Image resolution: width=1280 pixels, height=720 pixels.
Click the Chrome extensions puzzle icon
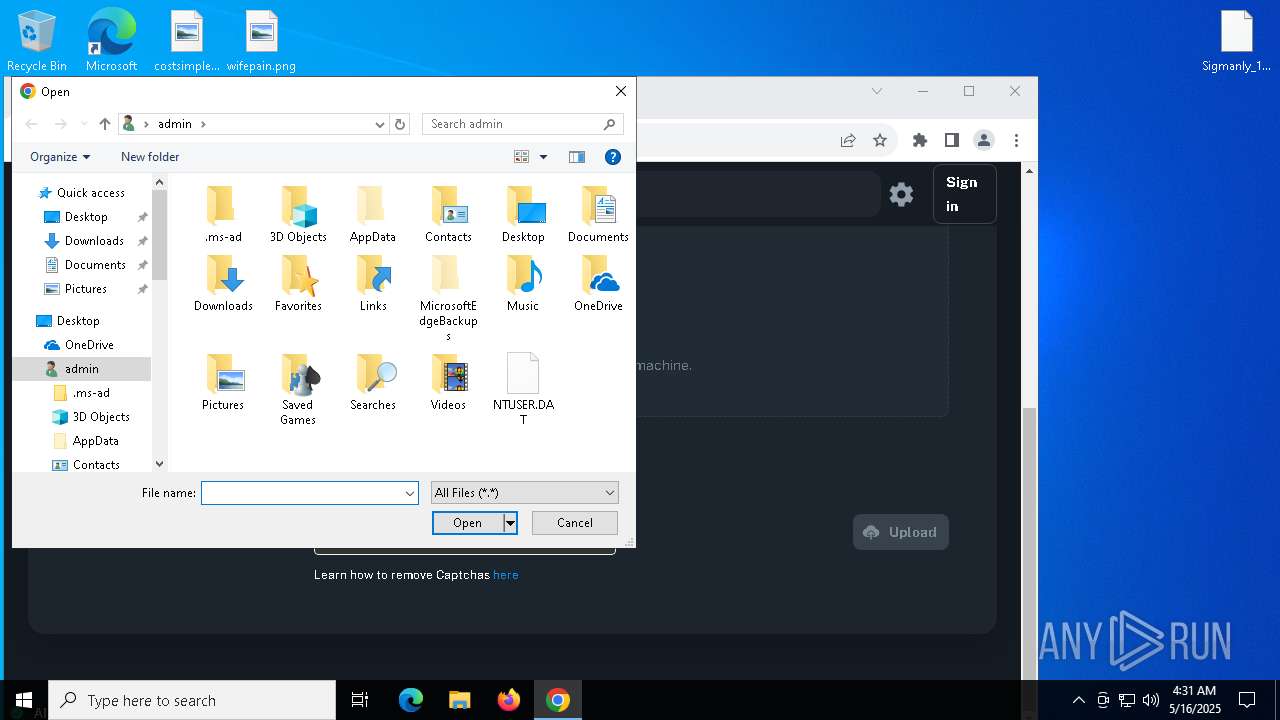(920, 141)
